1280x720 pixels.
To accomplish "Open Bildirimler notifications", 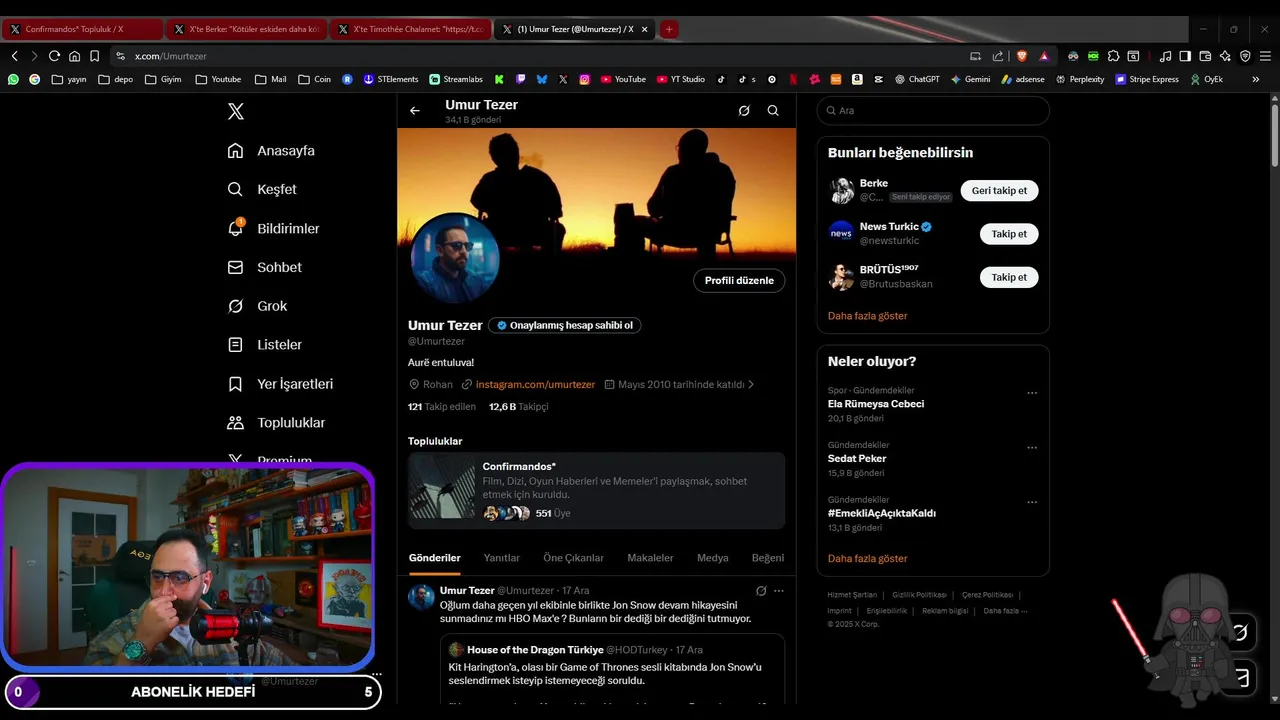I will (x=273, y=228).
